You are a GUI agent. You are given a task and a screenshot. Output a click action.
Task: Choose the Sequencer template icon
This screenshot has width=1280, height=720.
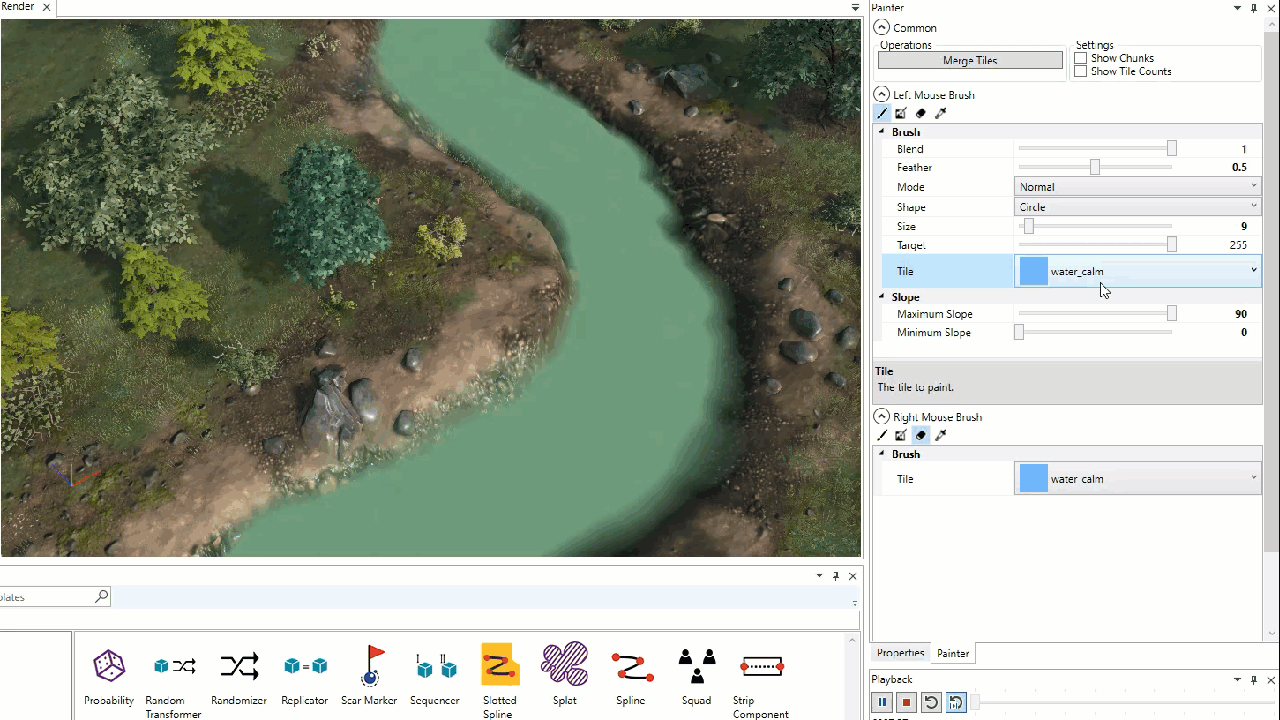tap(435, 666)
